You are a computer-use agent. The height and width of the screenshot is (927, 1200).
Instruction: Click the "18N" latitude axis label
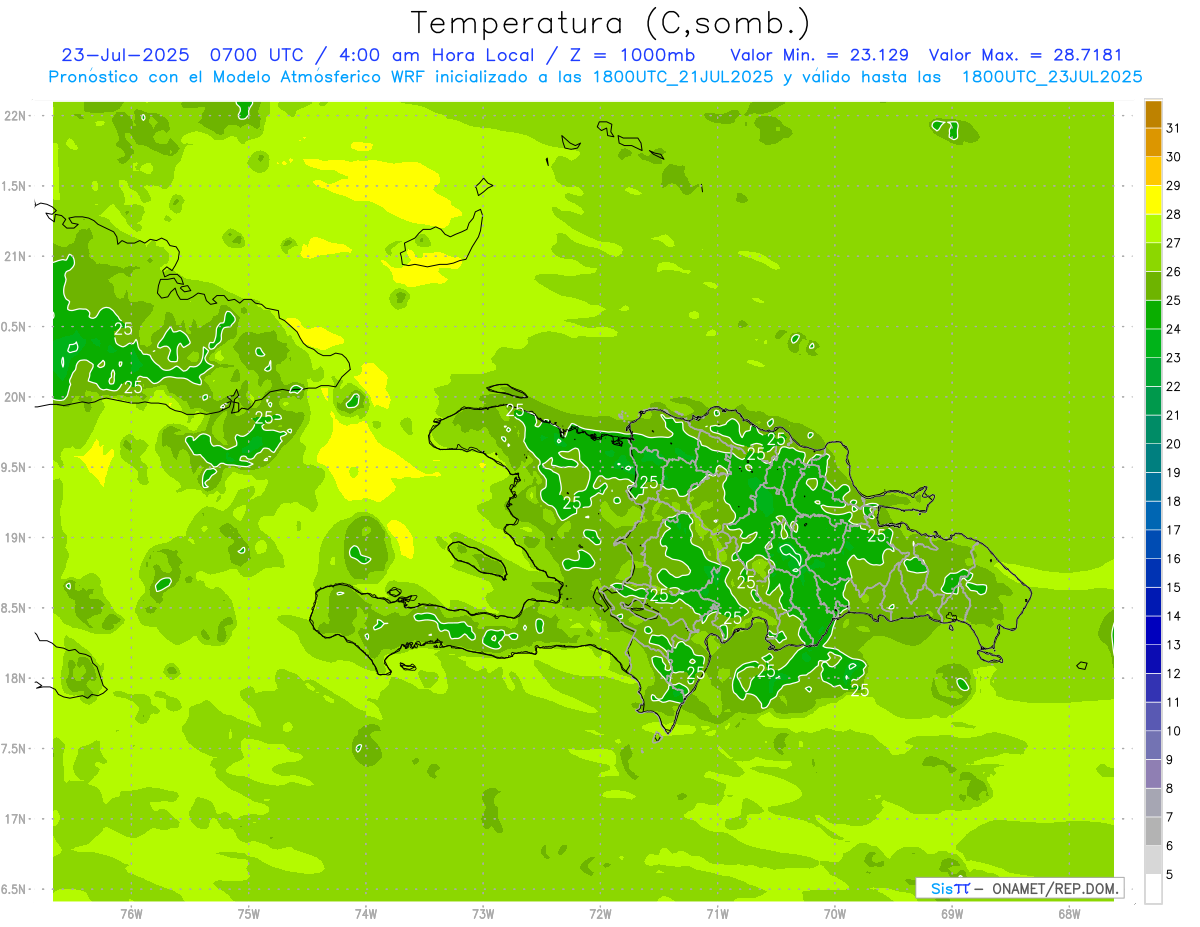coord(15,679)
